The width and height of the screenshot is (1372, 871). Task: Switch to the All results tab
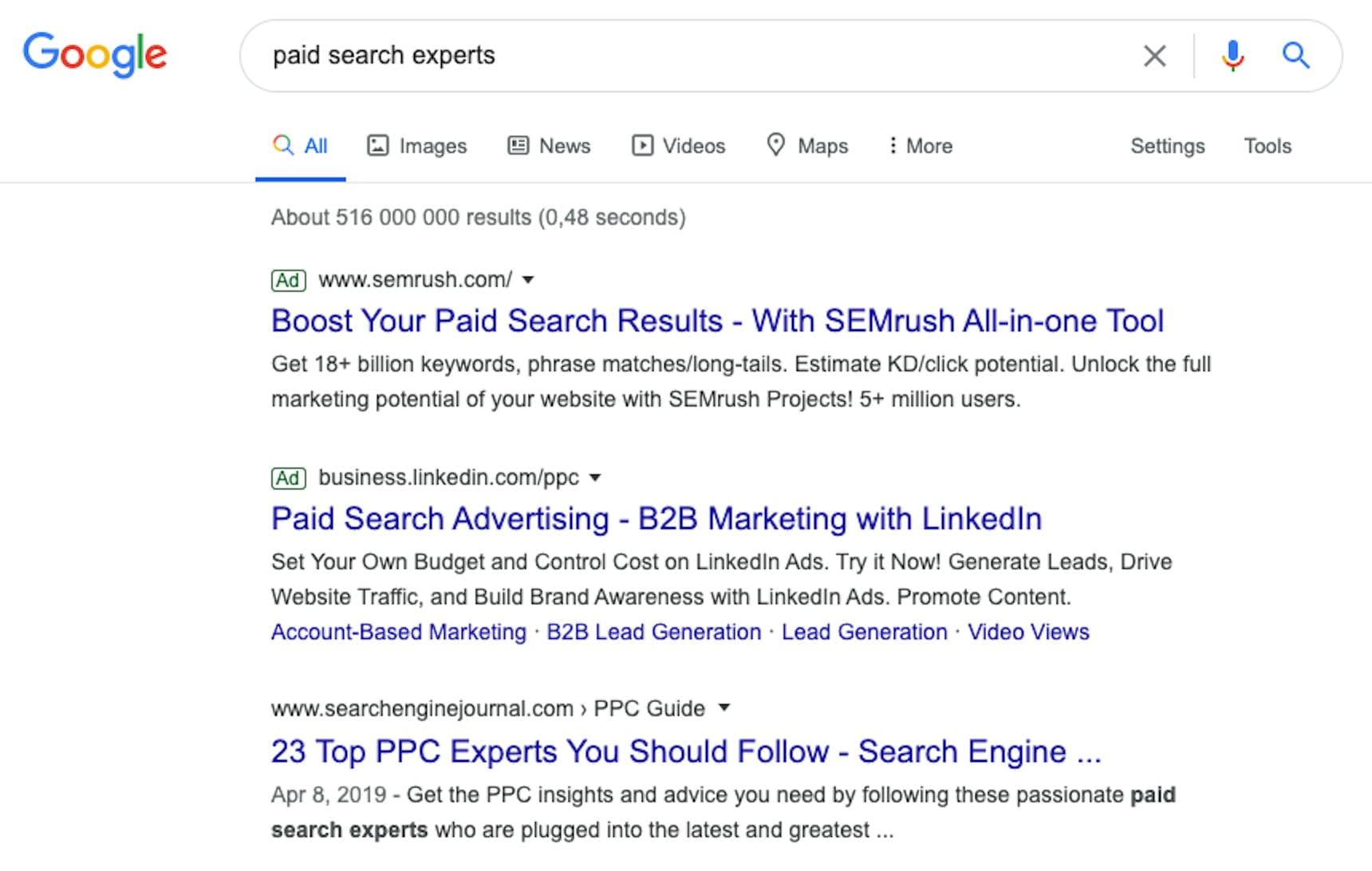pos(301,146)
